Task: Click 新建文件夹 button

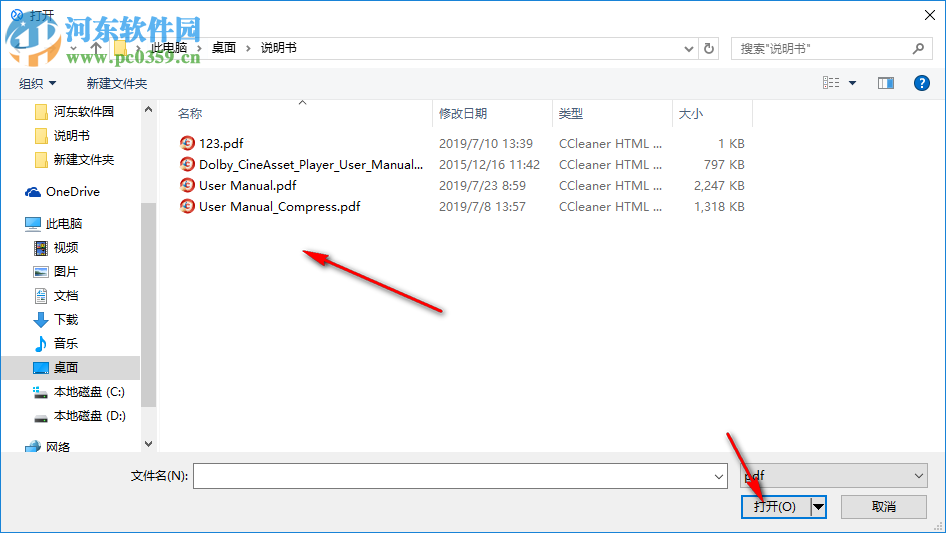Action: [116, 83]
